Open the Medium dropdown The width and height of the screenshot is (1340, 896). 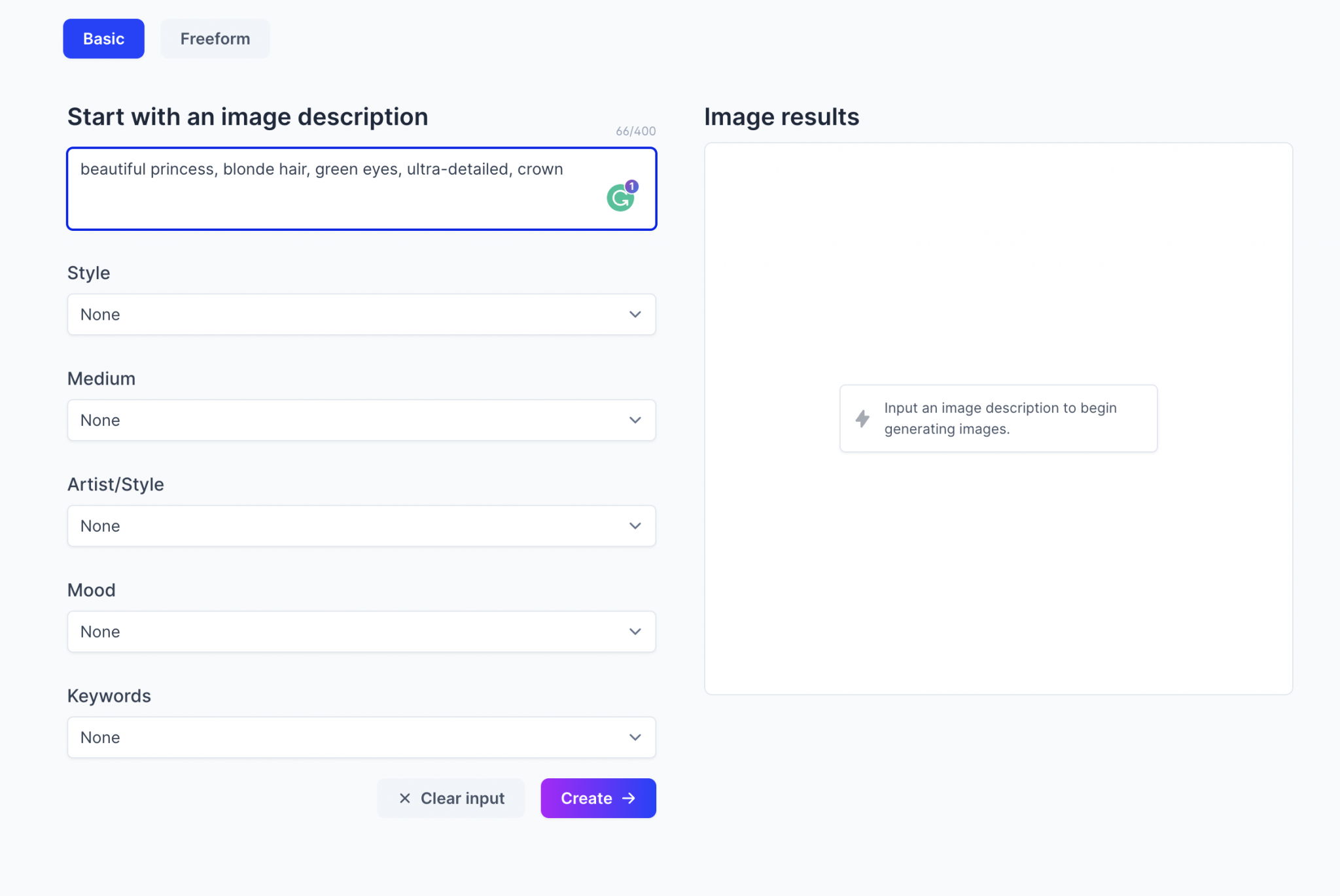[x=361, y=420]
